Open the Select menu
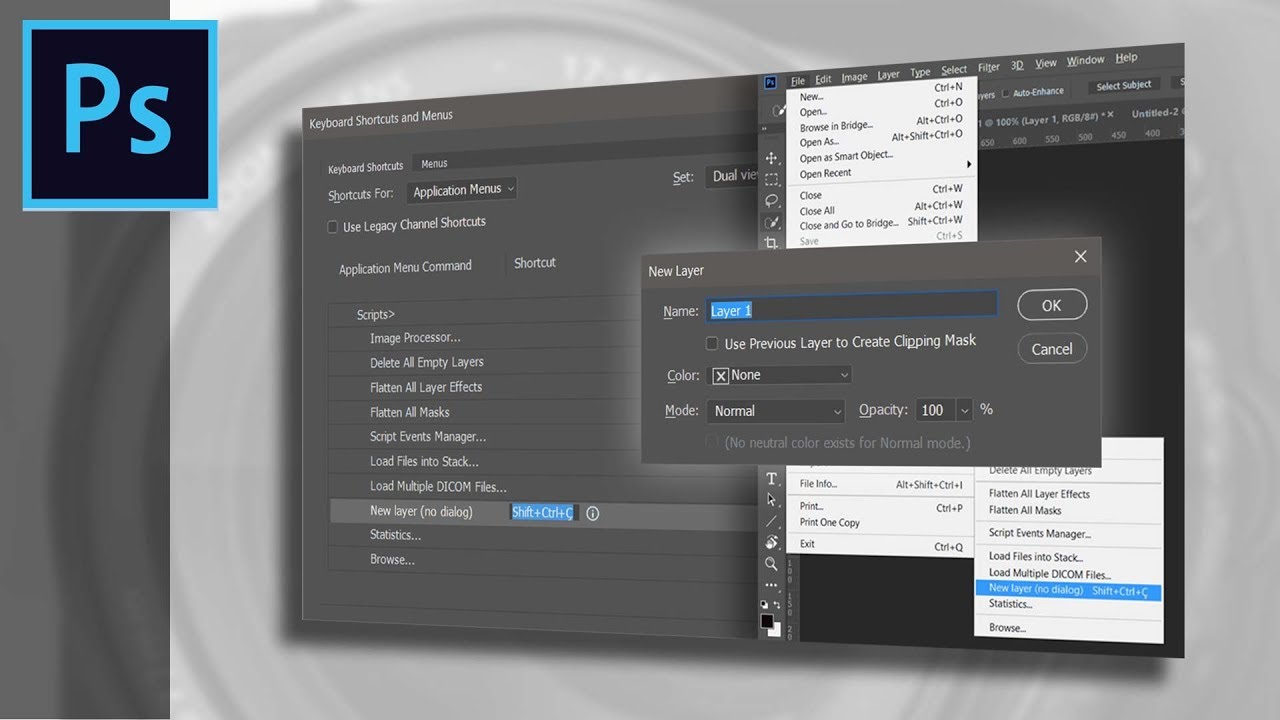The image size is (1280, 720). point(954,70)
